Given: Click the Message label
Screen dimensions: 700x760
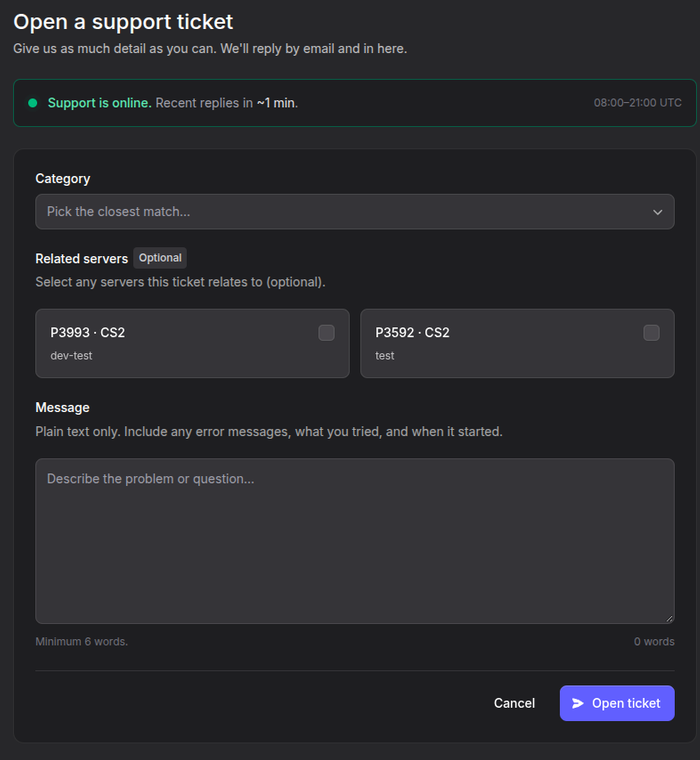Looking at the screenshot, I should point(62,408).
